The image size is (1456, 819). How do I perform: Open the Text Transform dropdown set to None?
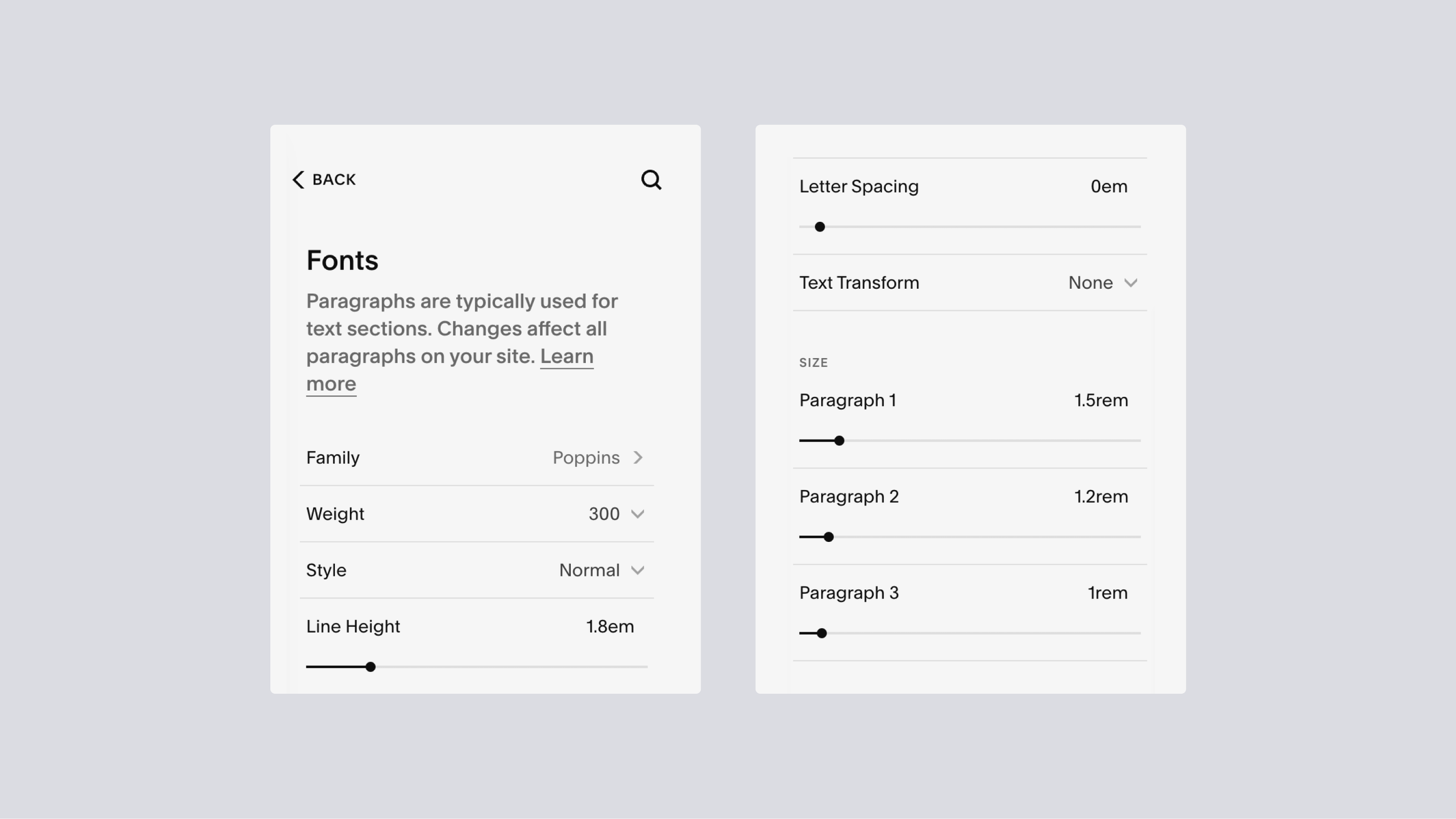pos(1090,283)
